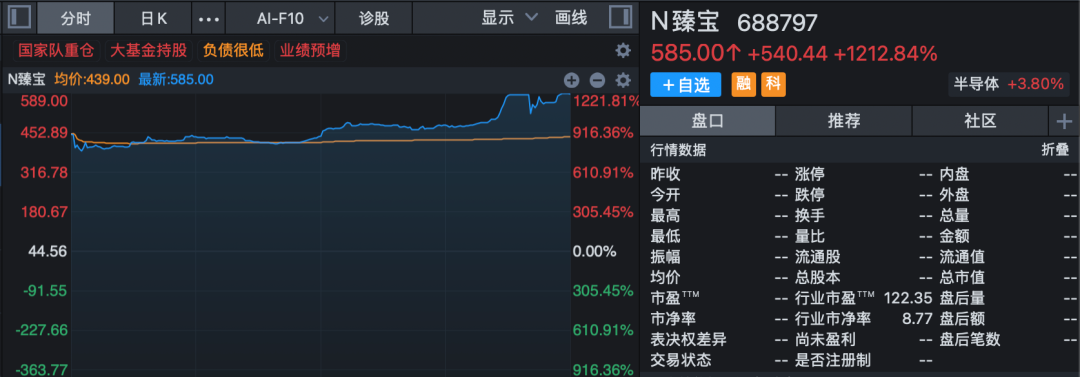This screenshot has width=1080, height=377.
Task: Click the 换手 turnover label
Action: click(809, 216)
